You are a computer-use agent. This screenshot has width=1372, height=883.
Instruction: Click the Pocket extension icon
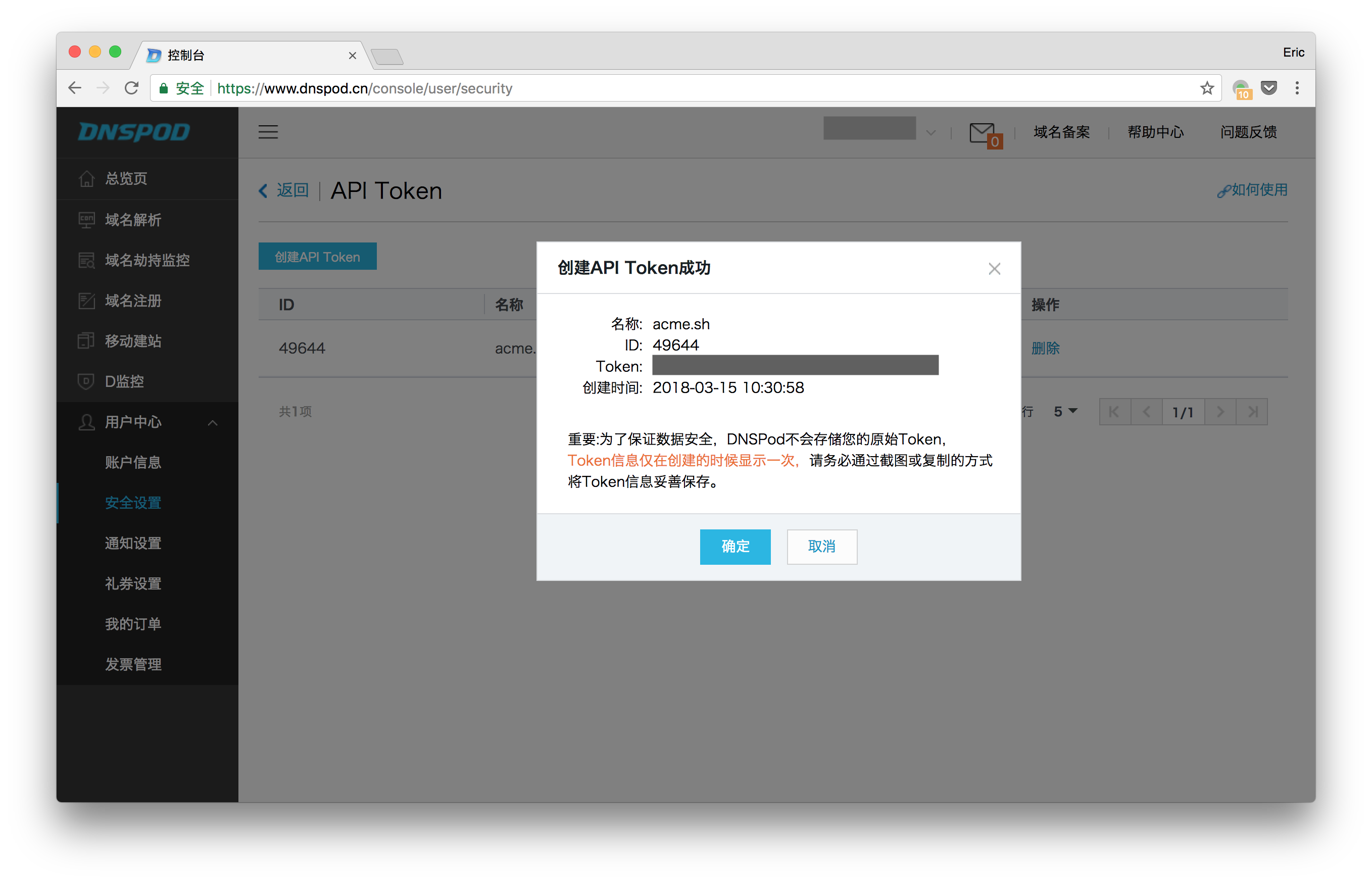click(1269, 88)
